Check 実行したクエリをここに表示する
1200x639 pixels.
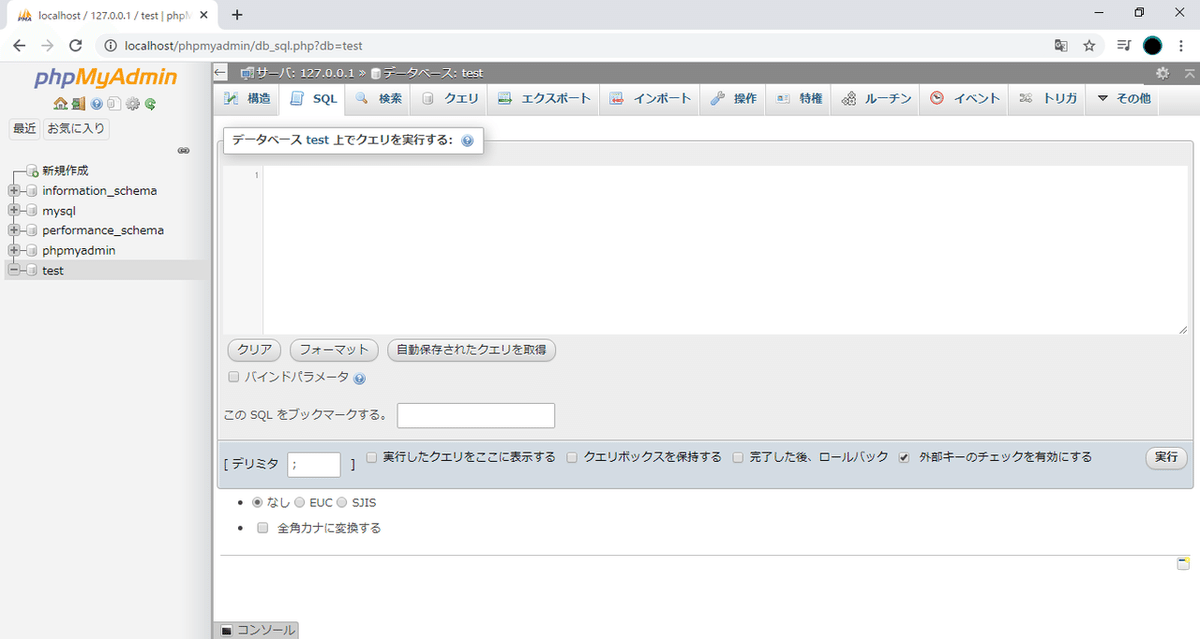(372, 457)
